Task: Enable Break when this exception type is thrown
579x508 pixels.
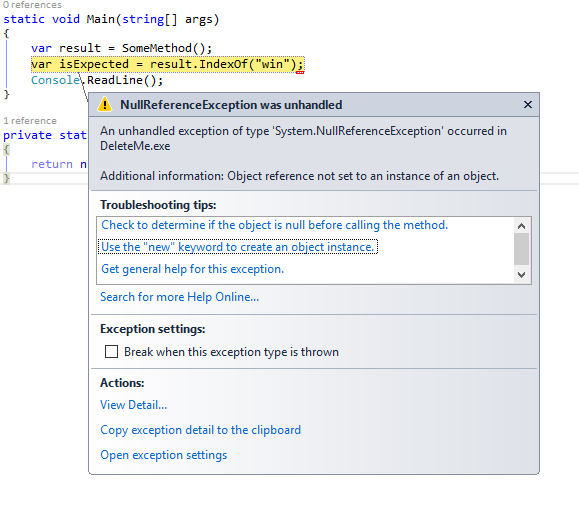Action: (x=111, y=351)
